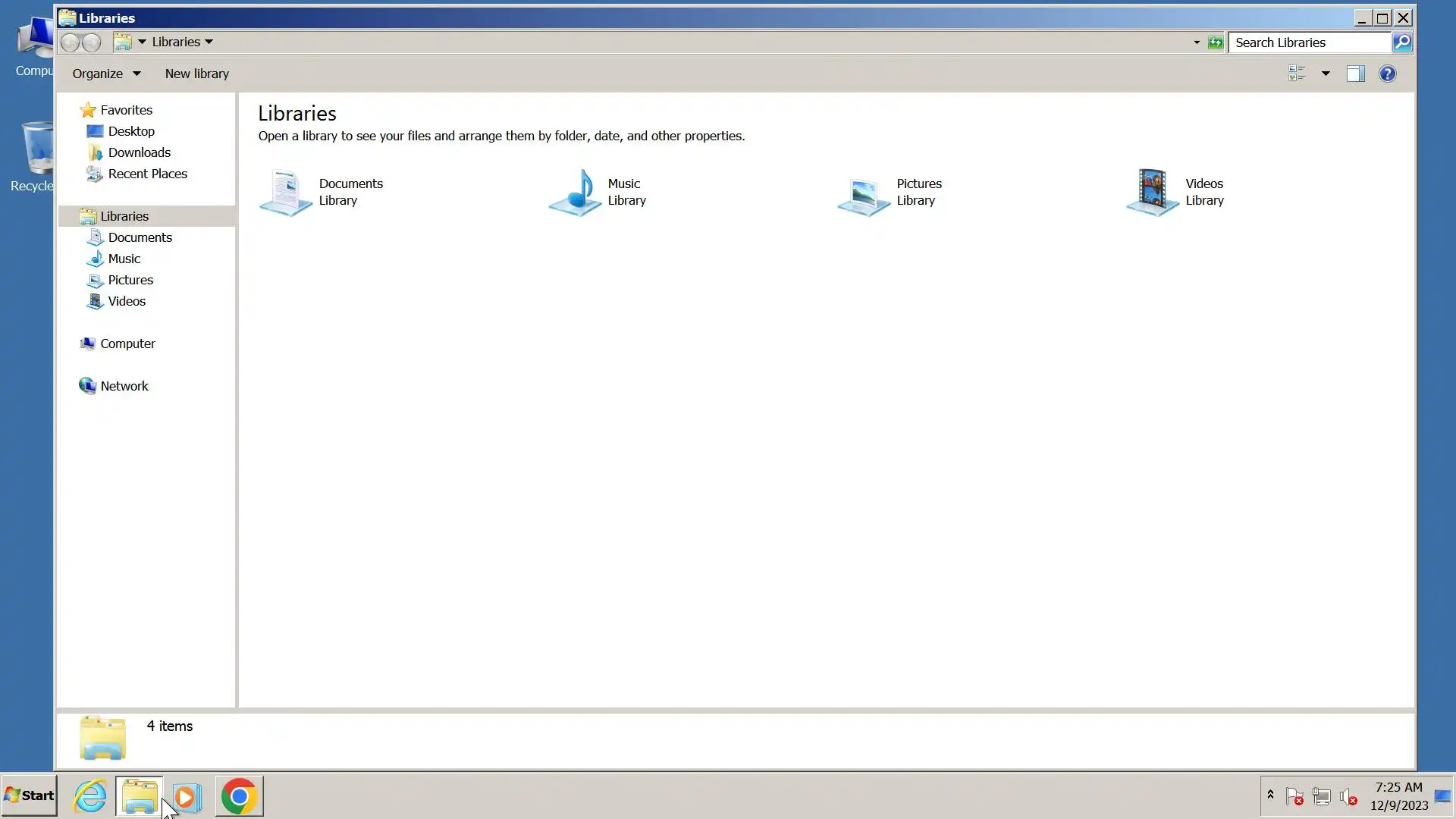Click the search magnifier icon

click(x=1402, y=42)
